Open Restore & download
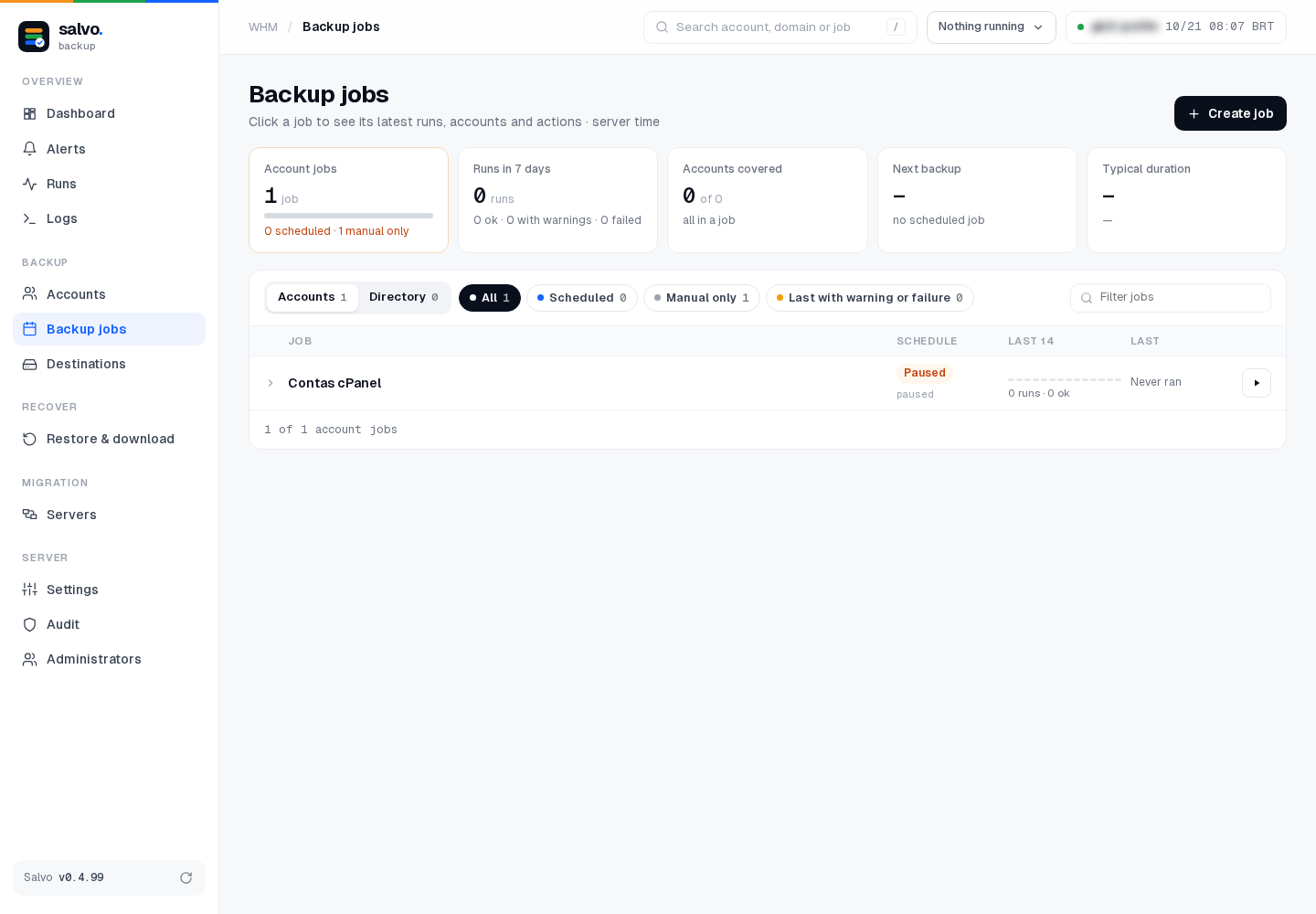This screenshot has width=1316, height=914. click(109, 439)
